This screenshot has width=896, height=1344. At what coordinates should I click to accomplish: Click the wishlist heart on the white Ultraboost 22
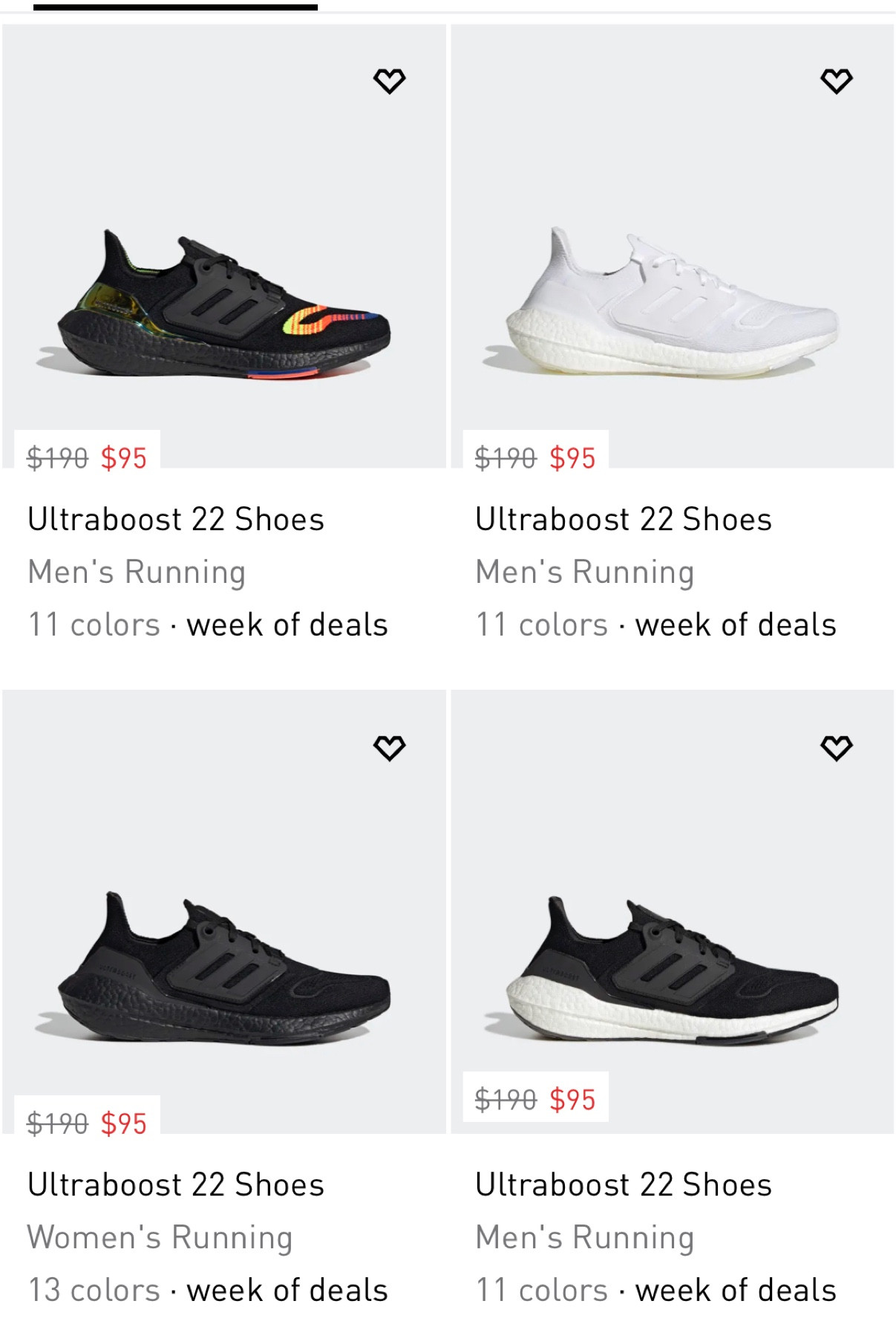[x=837, y=82]
